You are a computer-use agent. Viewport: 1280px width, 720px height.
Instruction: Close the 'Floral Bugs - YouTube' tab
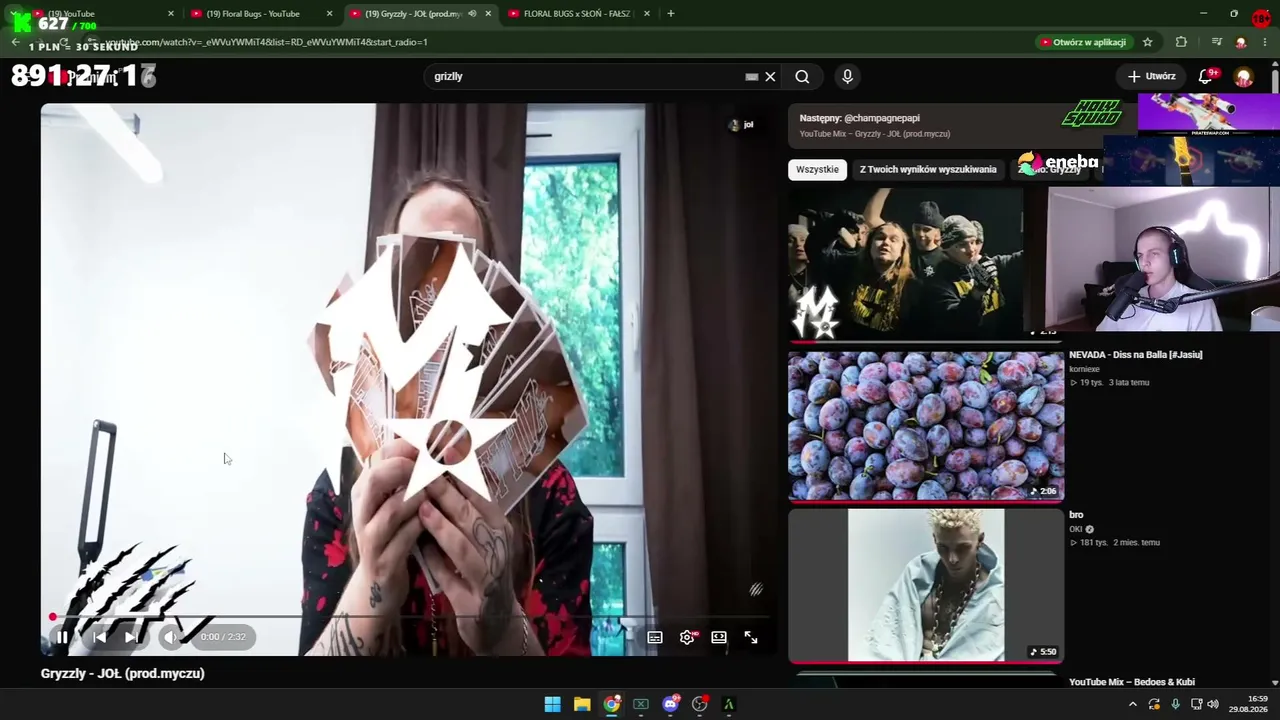click(x=329, y=14)
